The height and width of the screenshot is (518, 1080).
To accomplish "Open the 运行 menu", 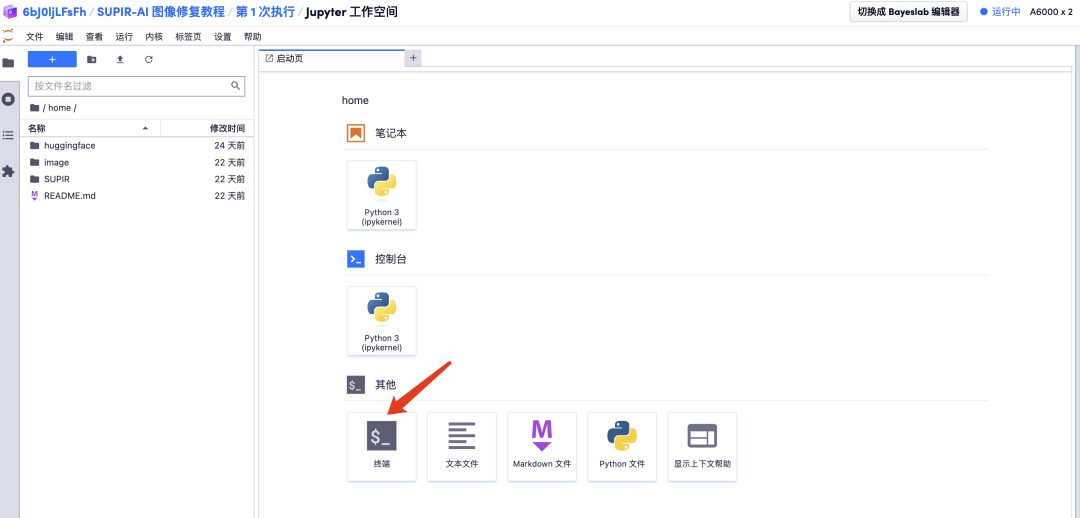I will tap(124, 37).
